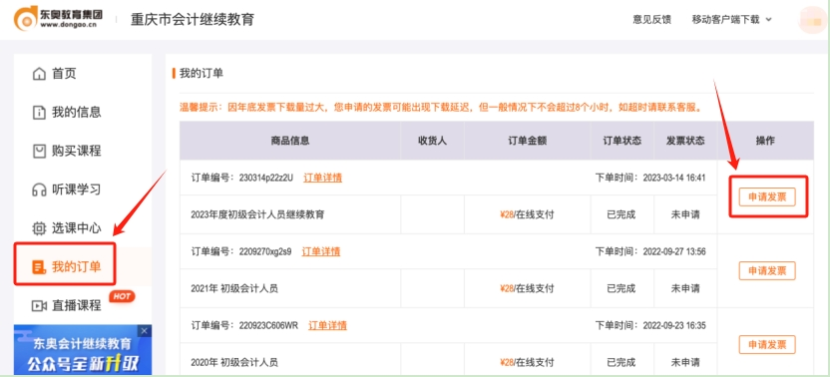Image resolution: width=830 pixels, height=377 pixels.
Task: Click the 订单金额 column header
Action: 527,141
